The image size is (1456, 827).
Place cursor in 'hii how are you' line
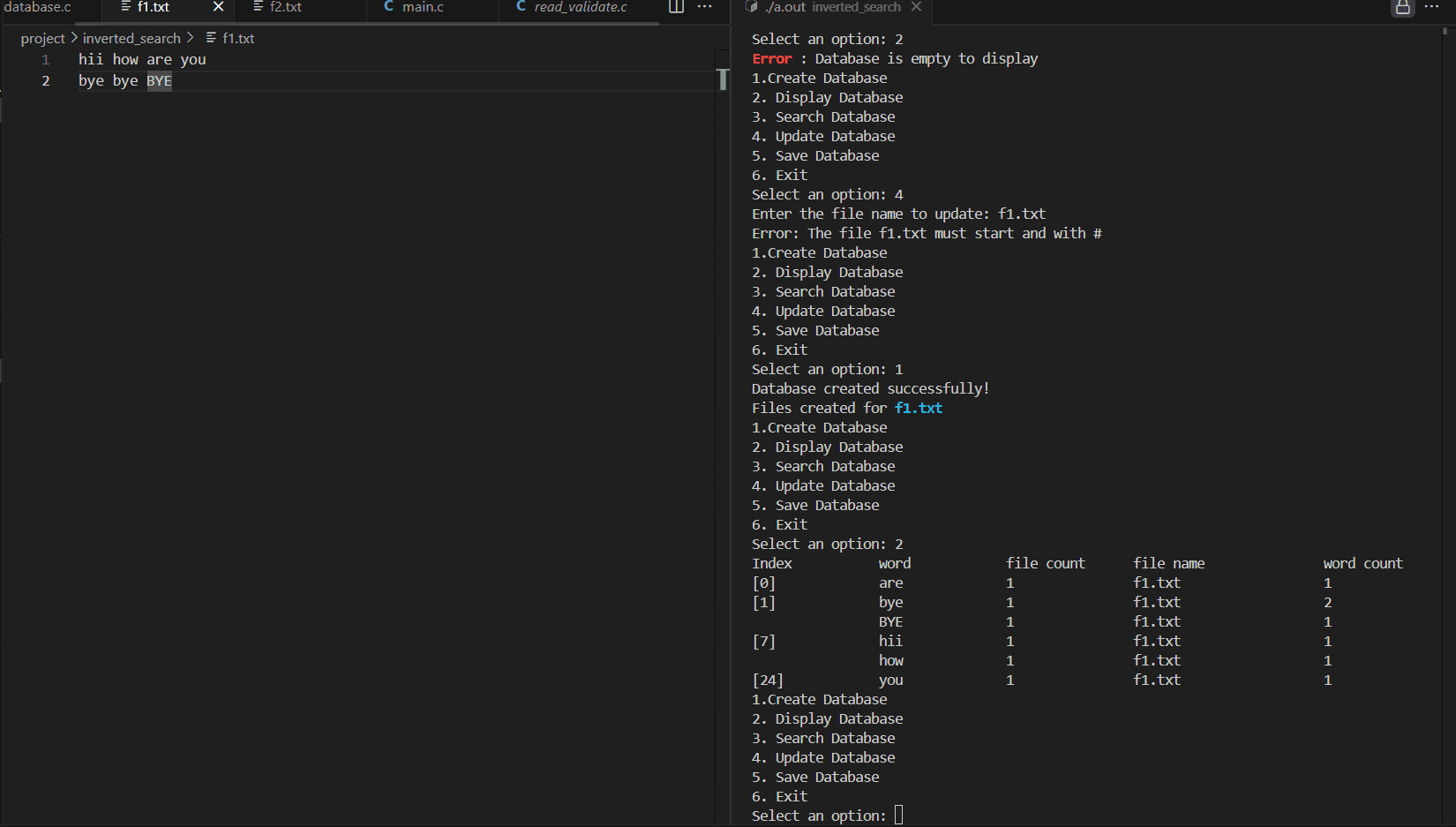(142, 60)
